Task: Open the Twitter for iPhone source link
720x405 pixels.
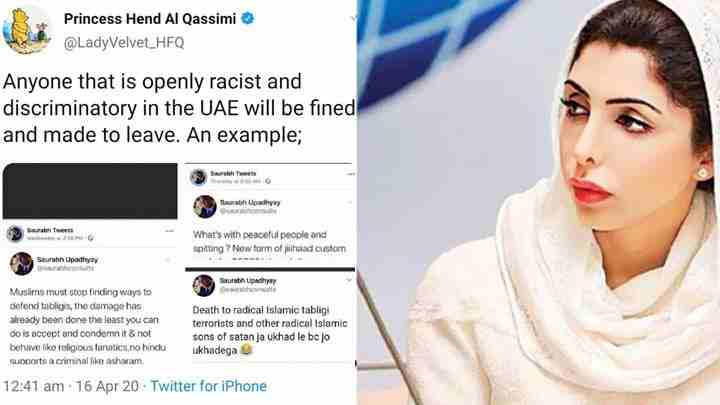Action: point(208,386)
